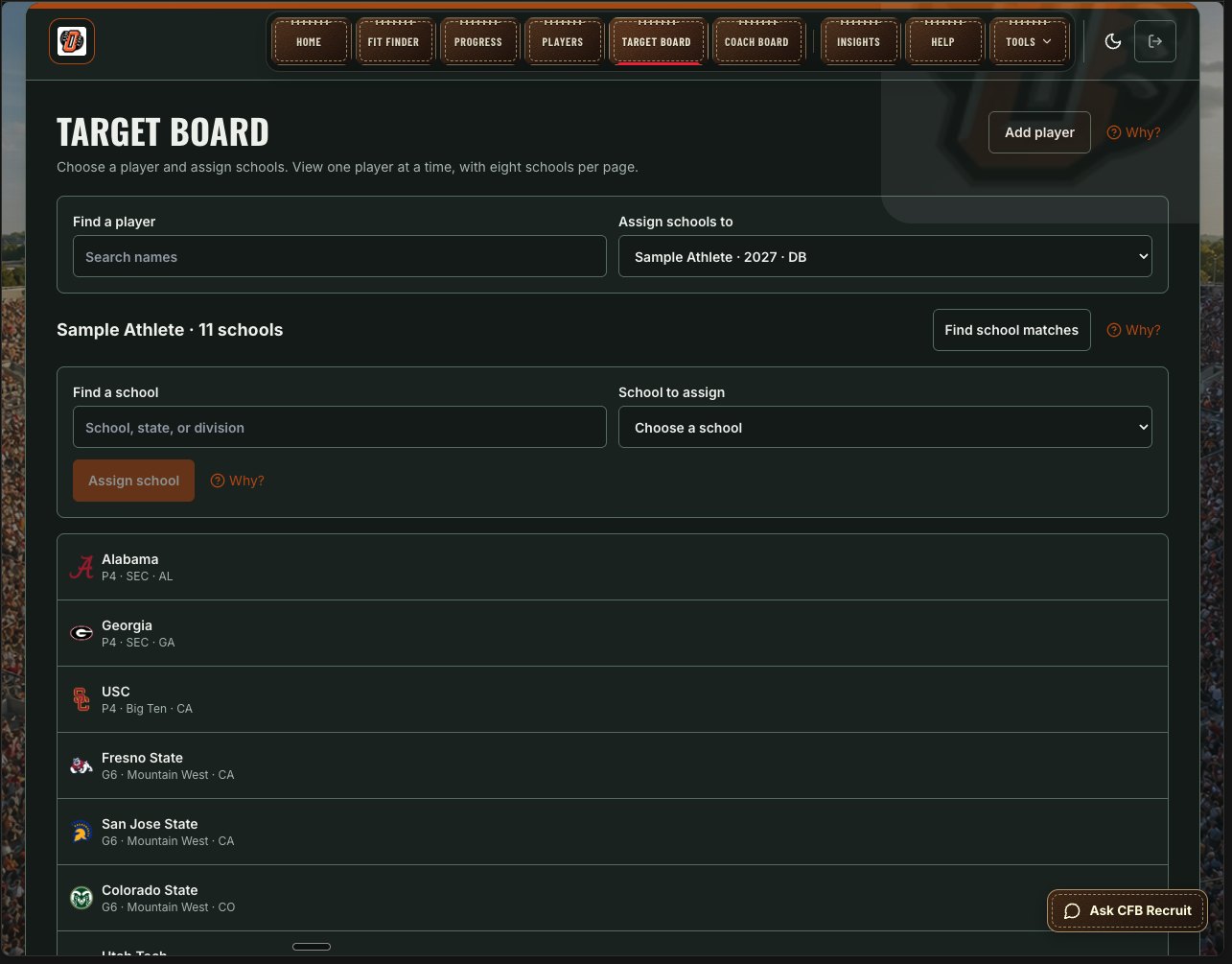The width and height of the screenshot is (1232, 964).
Task: Select the Target Board tab
Action: pos(657,42)
